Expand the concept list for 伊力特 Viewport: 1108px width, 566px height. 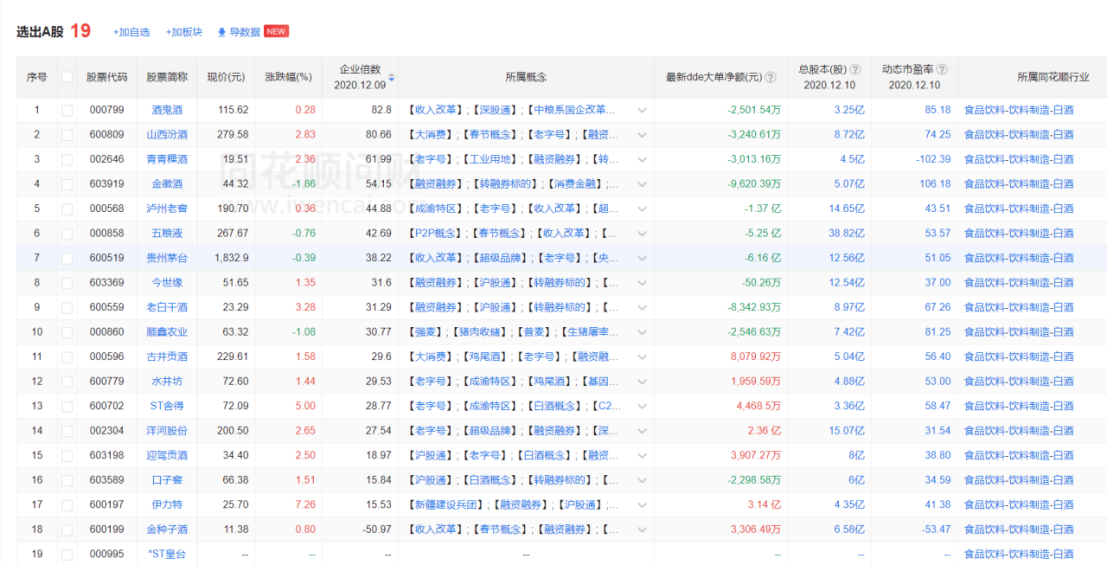(642, 505)
